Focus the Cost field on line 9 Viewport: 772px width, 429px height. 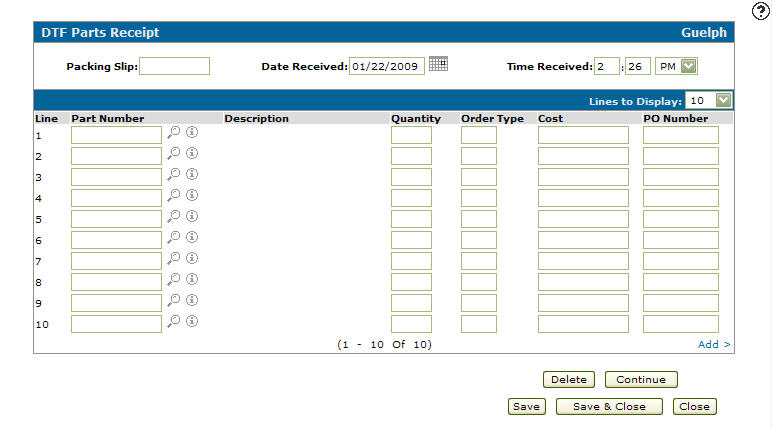(583, 303)
